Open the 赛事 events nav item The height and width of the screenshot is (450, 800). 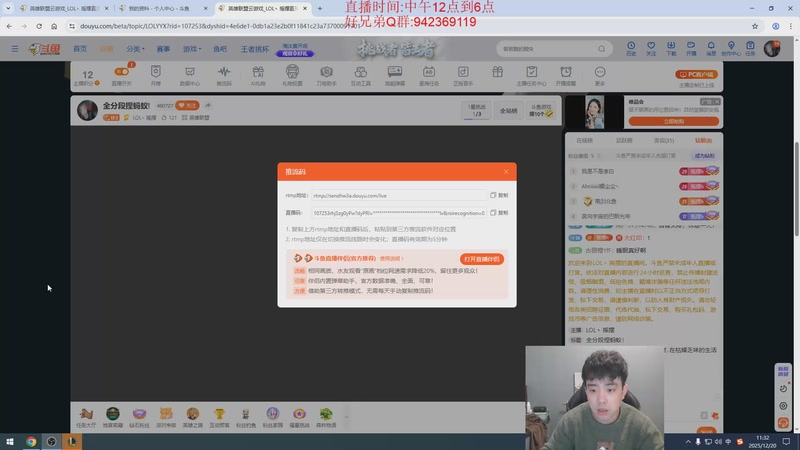(163, 49)
